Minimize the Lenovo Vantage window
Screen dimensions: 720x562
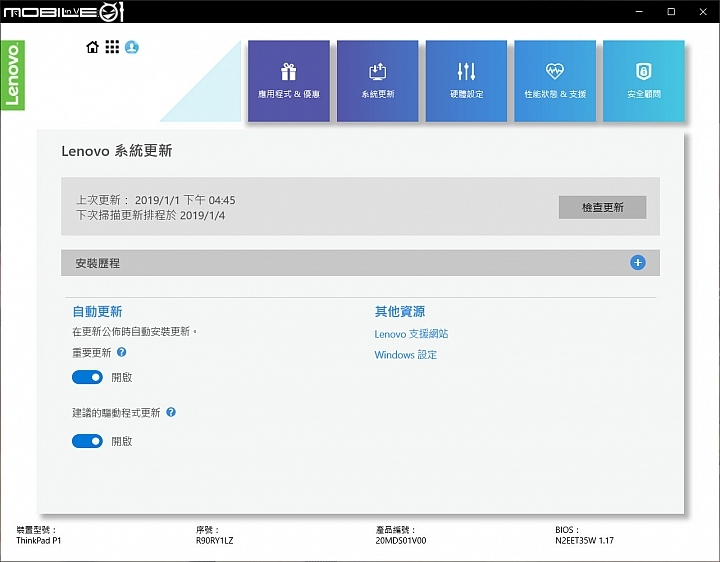point(639,11)
